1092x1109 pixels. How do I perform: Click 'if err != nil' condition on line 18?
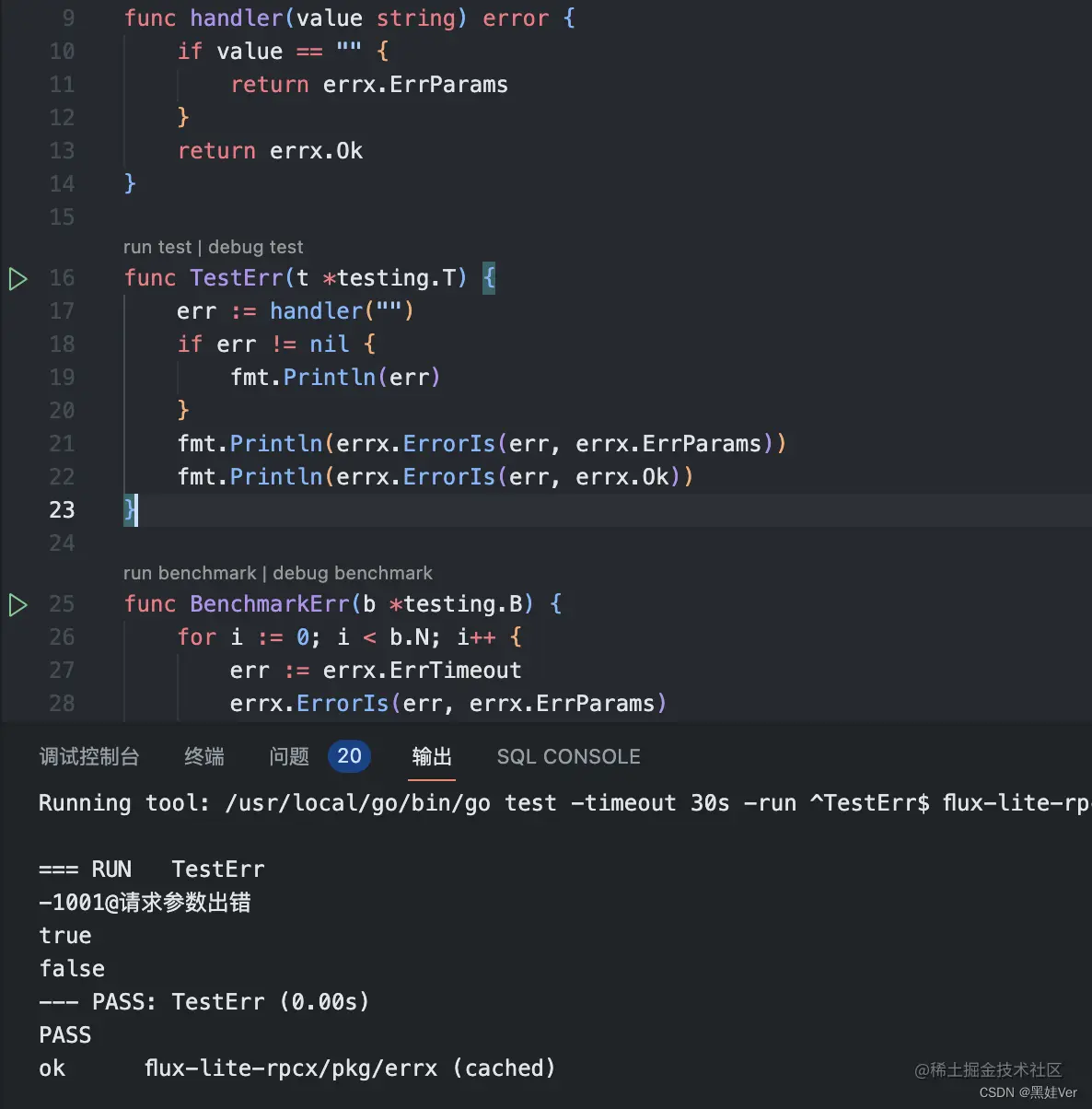(x=263, y=344)
